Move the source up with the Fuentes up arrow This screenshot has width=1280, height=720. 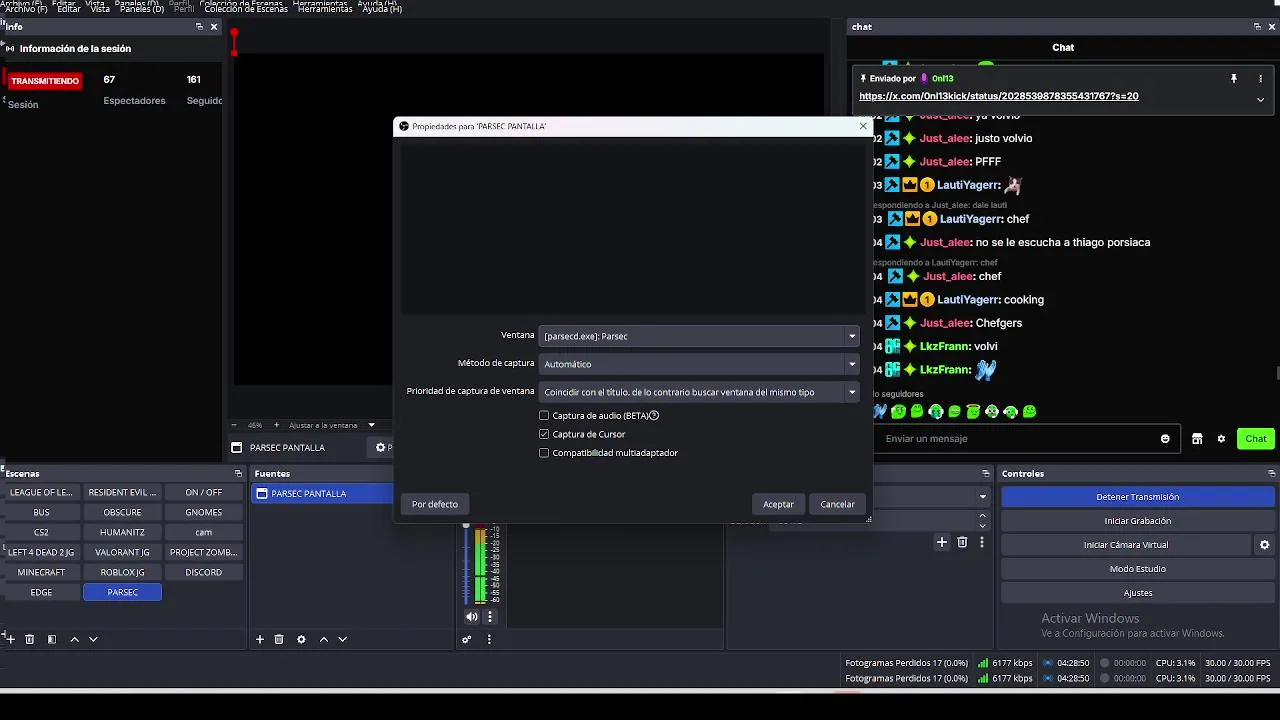click(323, 639)
